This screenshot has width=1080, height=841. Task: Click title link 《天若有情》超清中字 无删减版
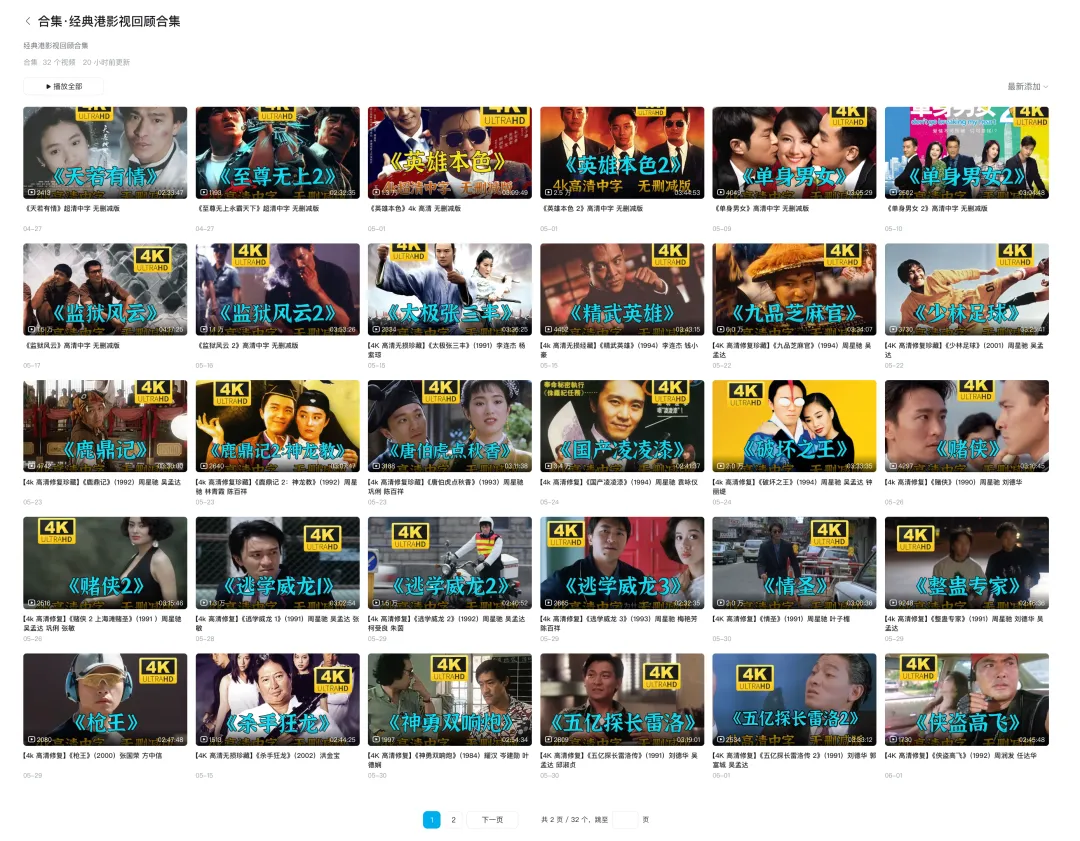coord(72,209)
